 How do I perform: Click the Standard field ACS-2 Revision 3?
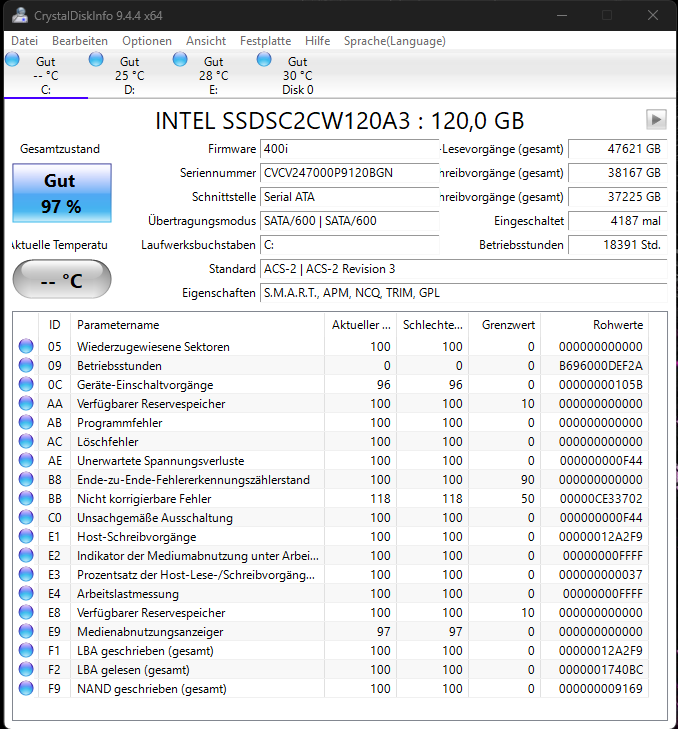[464, 269]
